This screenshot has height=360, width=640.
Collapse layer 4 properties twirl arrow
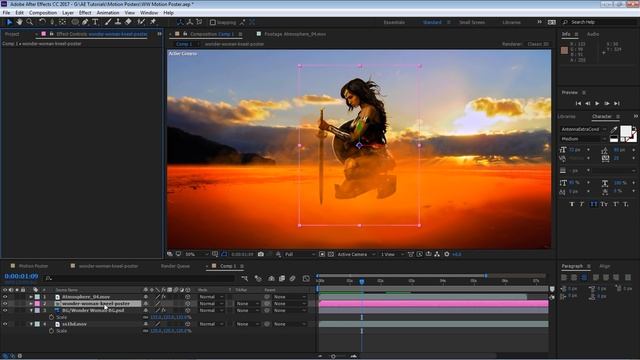(31, 324)
